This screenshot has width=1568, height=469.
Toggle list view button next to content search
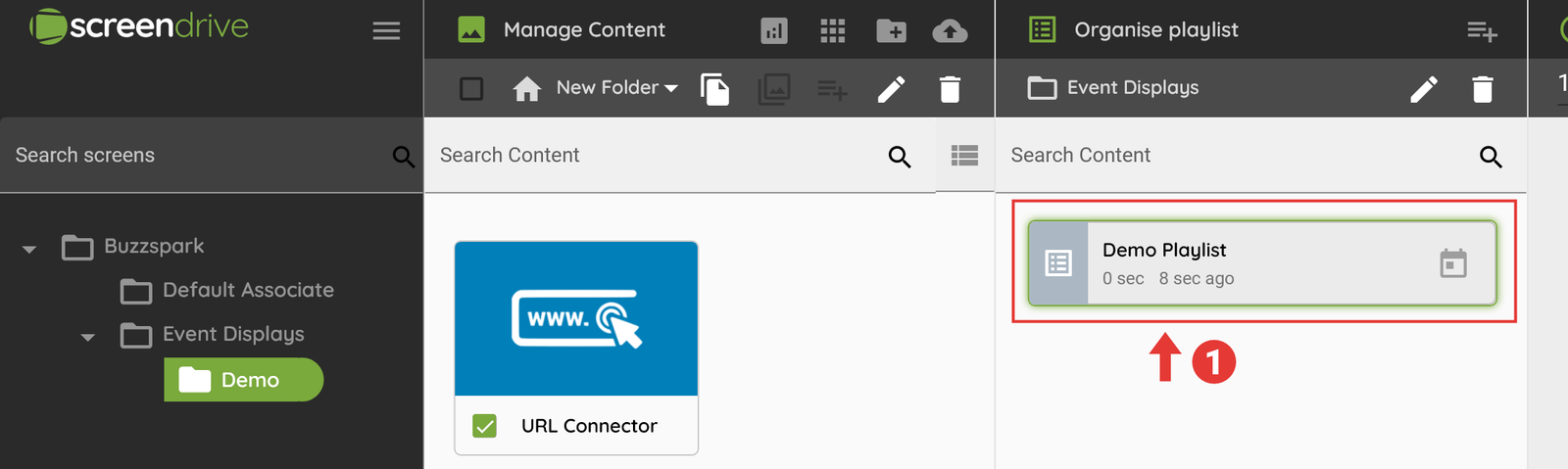click(964, 156)
